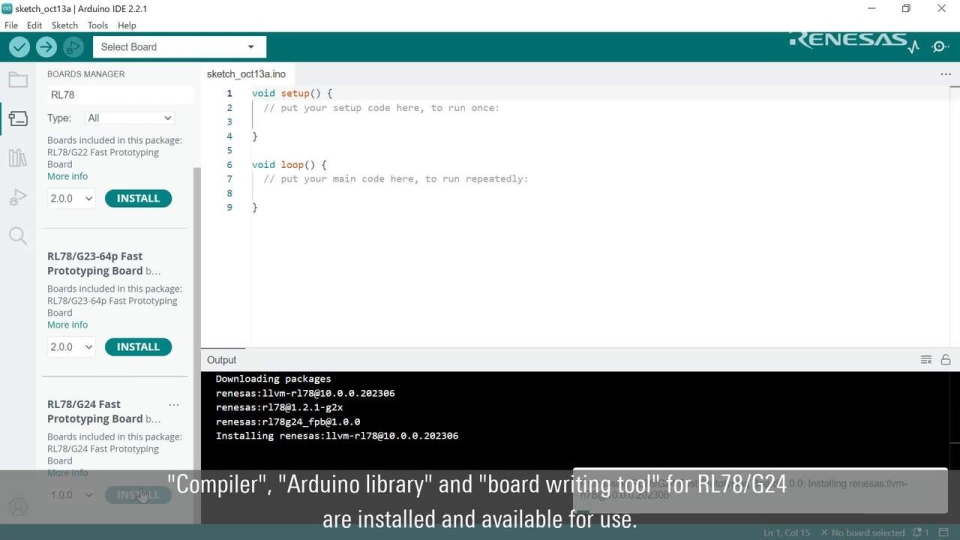Open the RL78/G23-64p version 2.0.0 dropdown
Screen dimensions: 960x540
71,347
